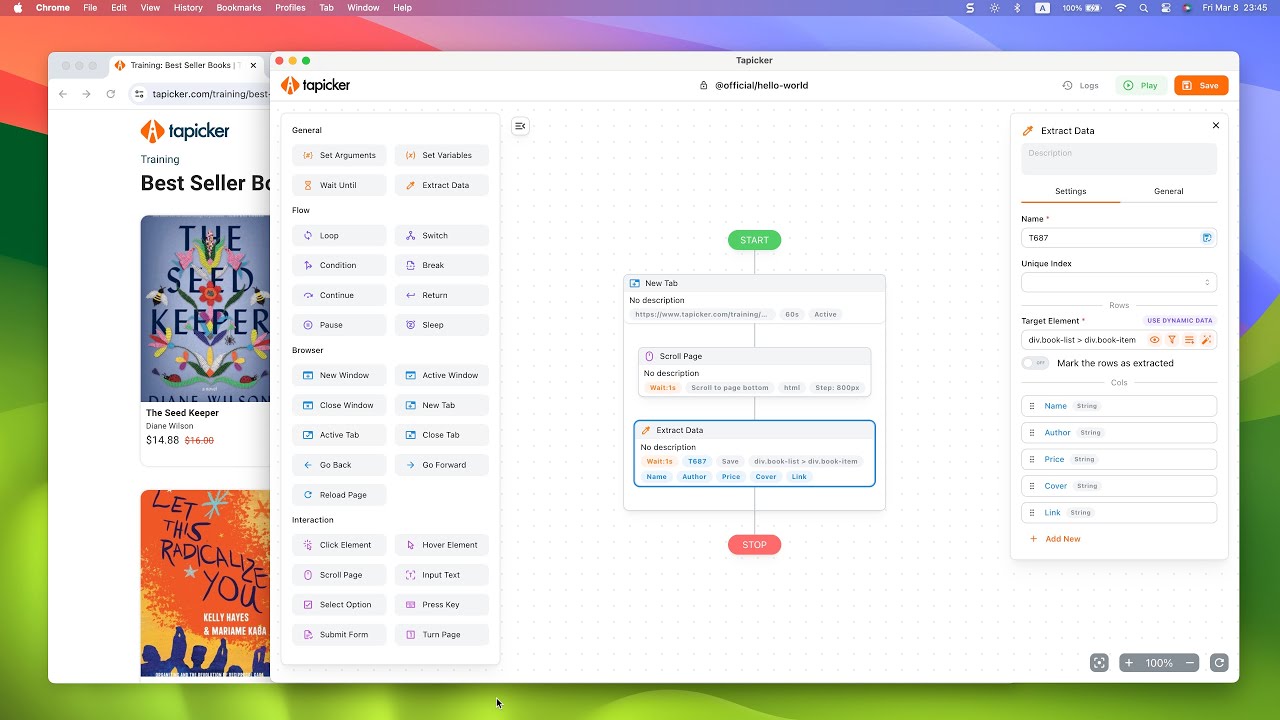Pick the New Tab action in the palette

[x=442, y=405]
